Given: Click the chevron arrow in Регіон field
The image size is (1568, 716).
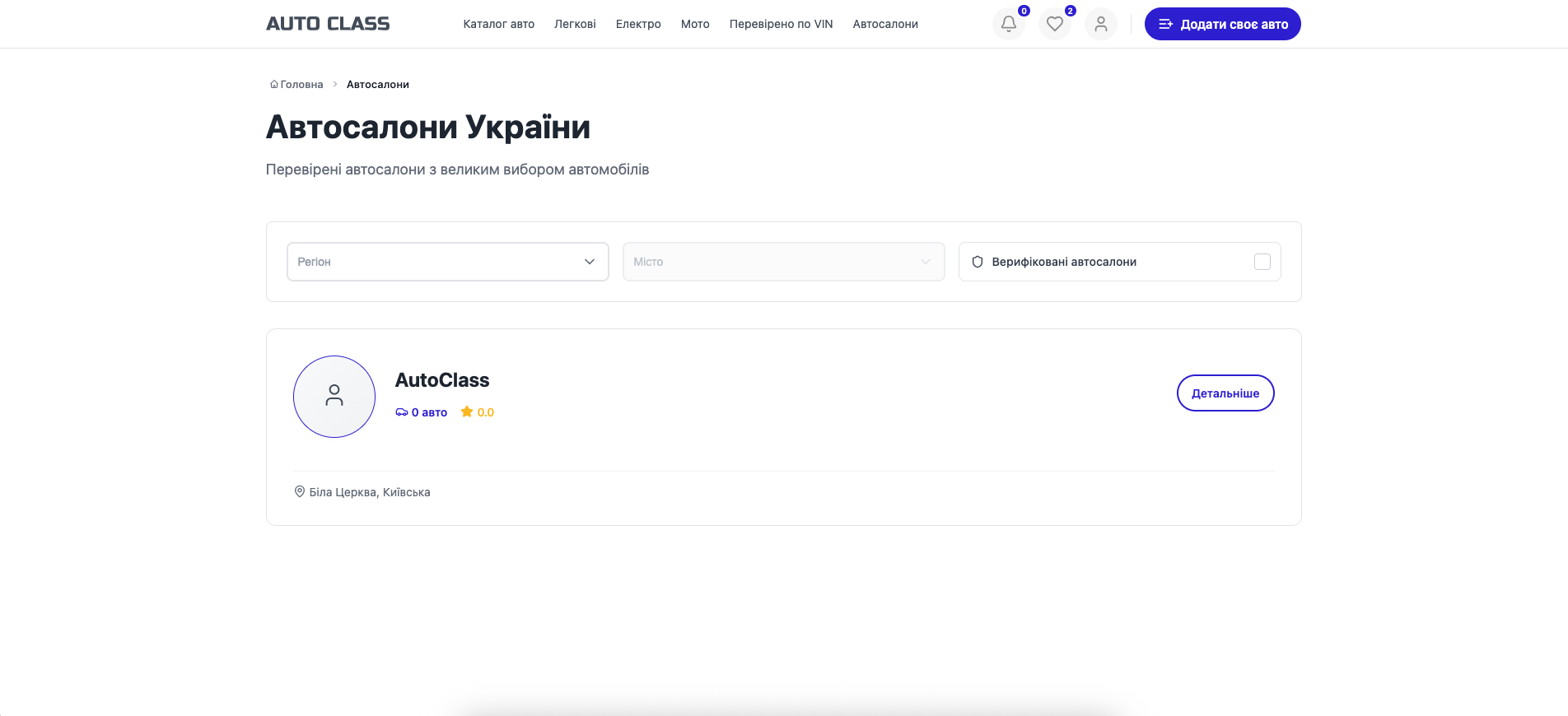Looking at the screenshot, I should (590, 262).
